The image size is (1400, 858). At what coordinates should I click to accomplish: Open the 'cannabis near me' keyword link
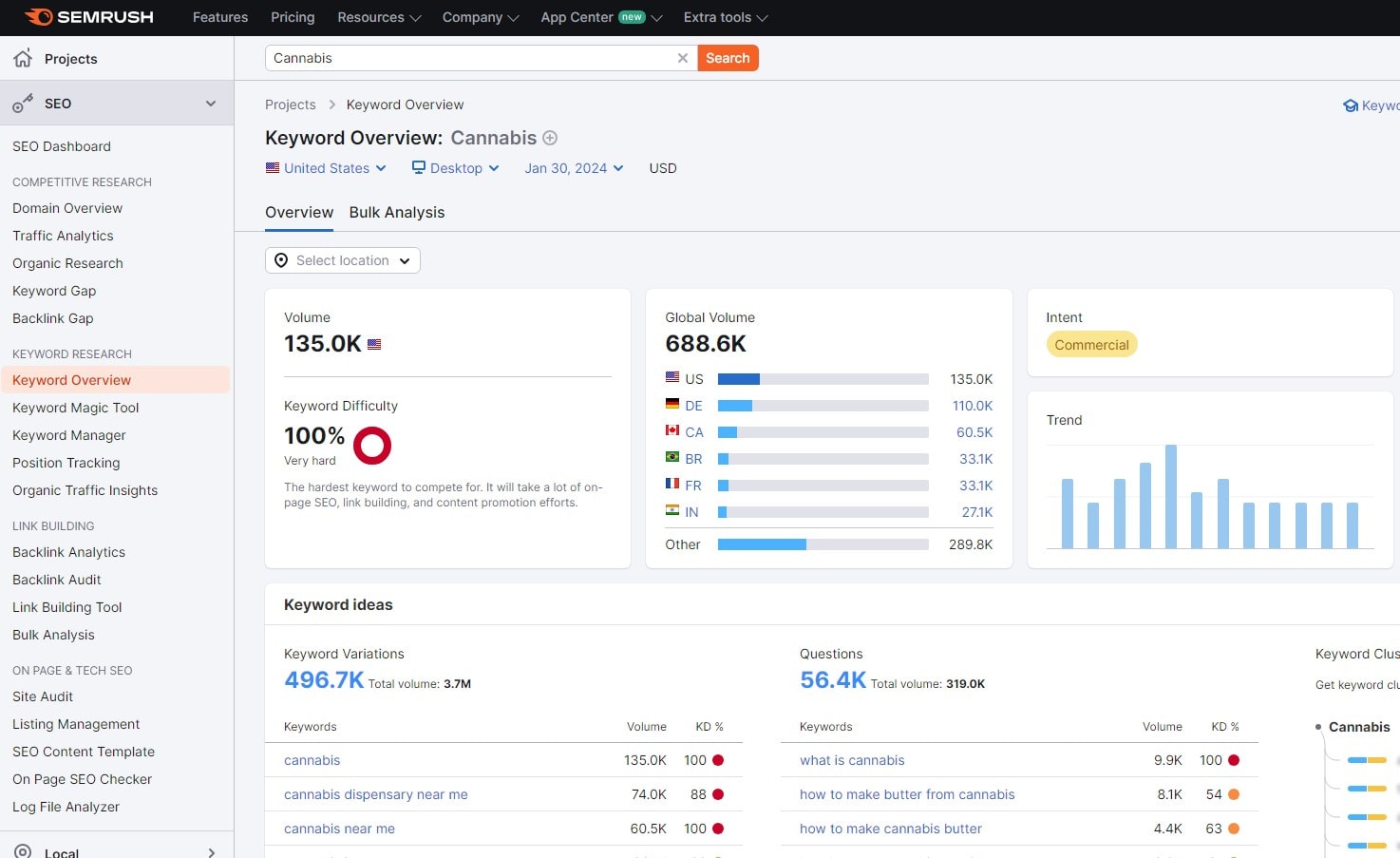[339, 829]
